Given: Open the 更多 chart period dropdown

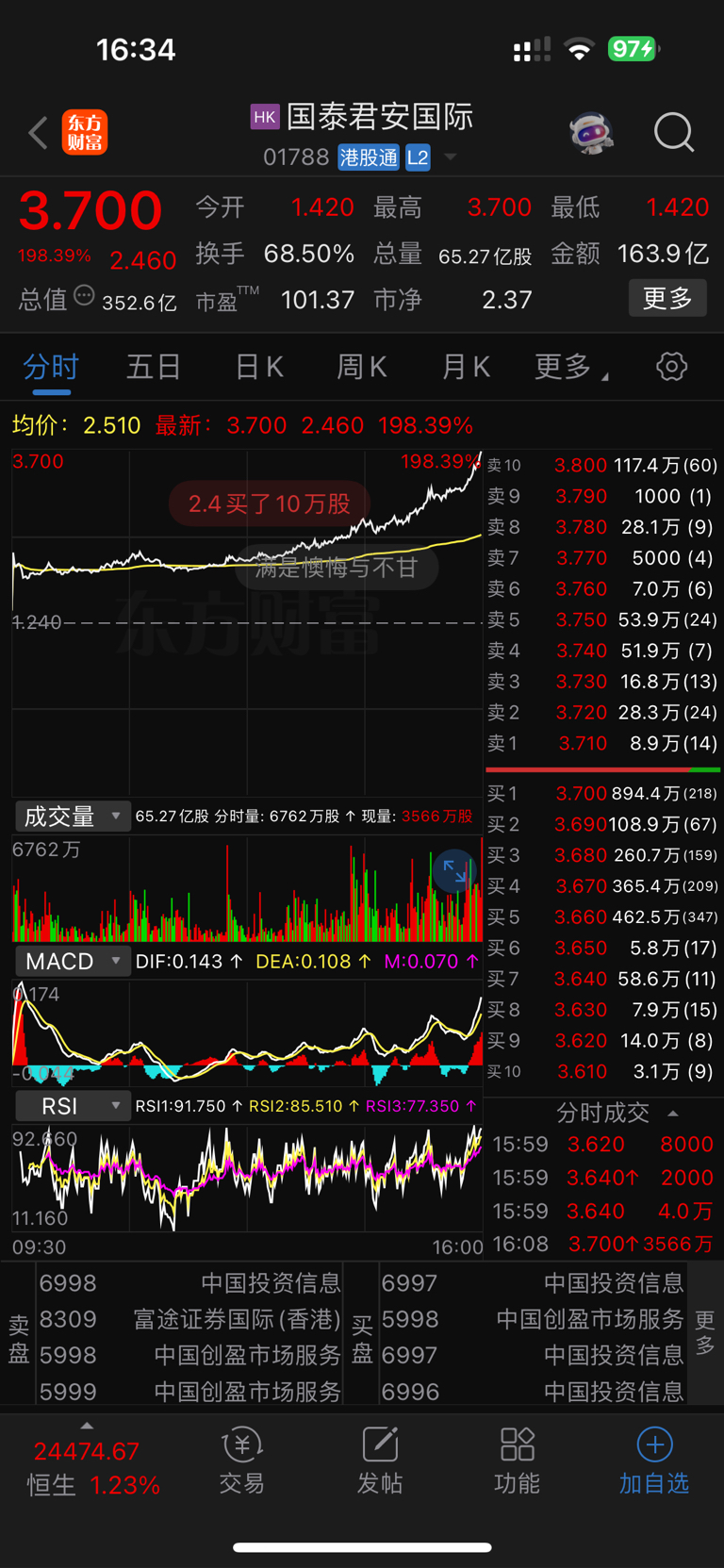Looking at the screenshot, I should [x=571, y=366].
